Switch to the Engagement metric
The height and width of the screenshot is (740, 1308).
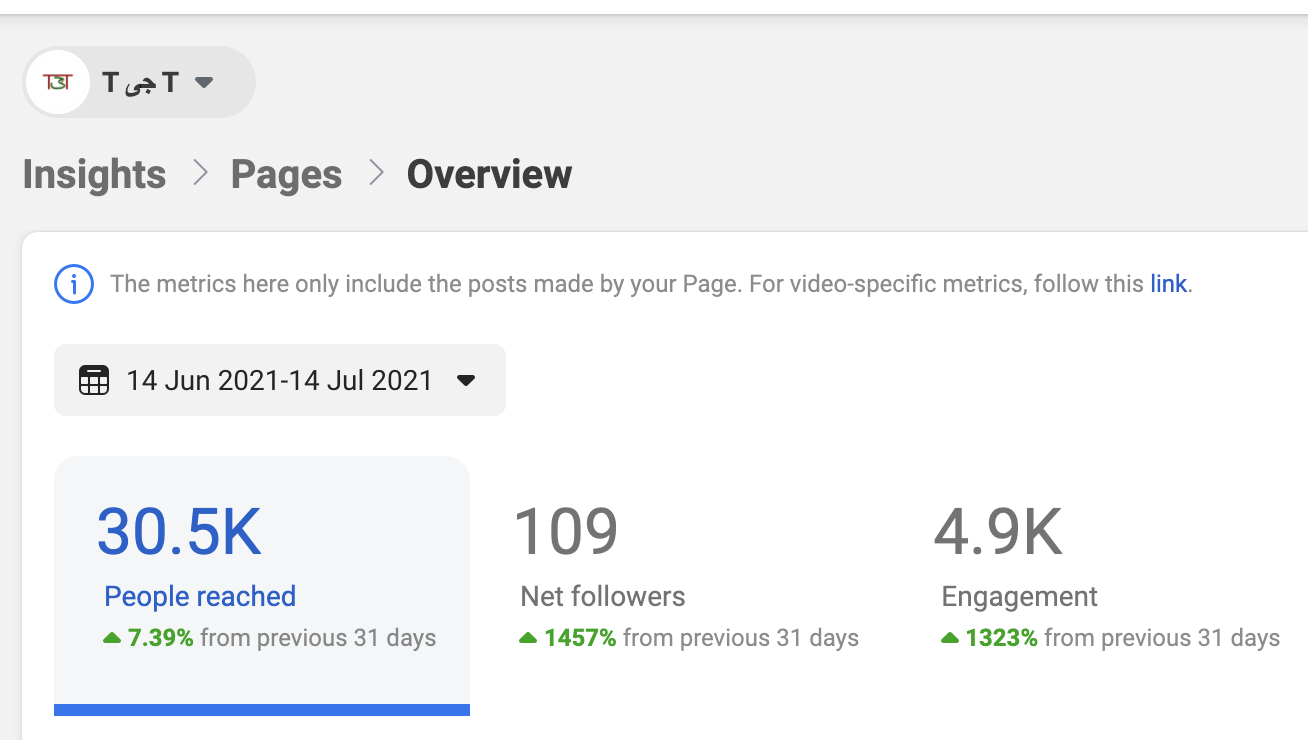(1019, 597)
